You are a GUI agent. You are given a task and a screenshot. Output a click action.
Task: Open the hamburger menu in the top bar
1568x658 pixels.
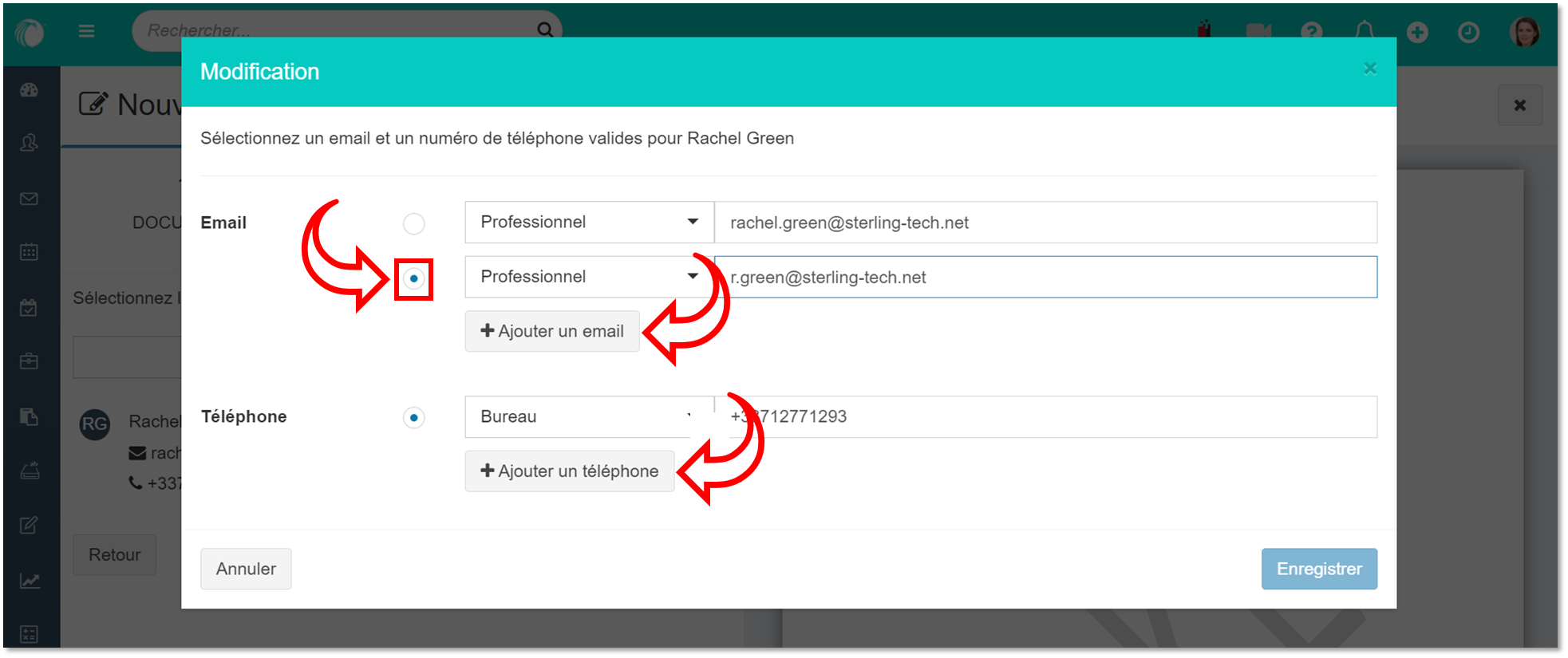87,31
